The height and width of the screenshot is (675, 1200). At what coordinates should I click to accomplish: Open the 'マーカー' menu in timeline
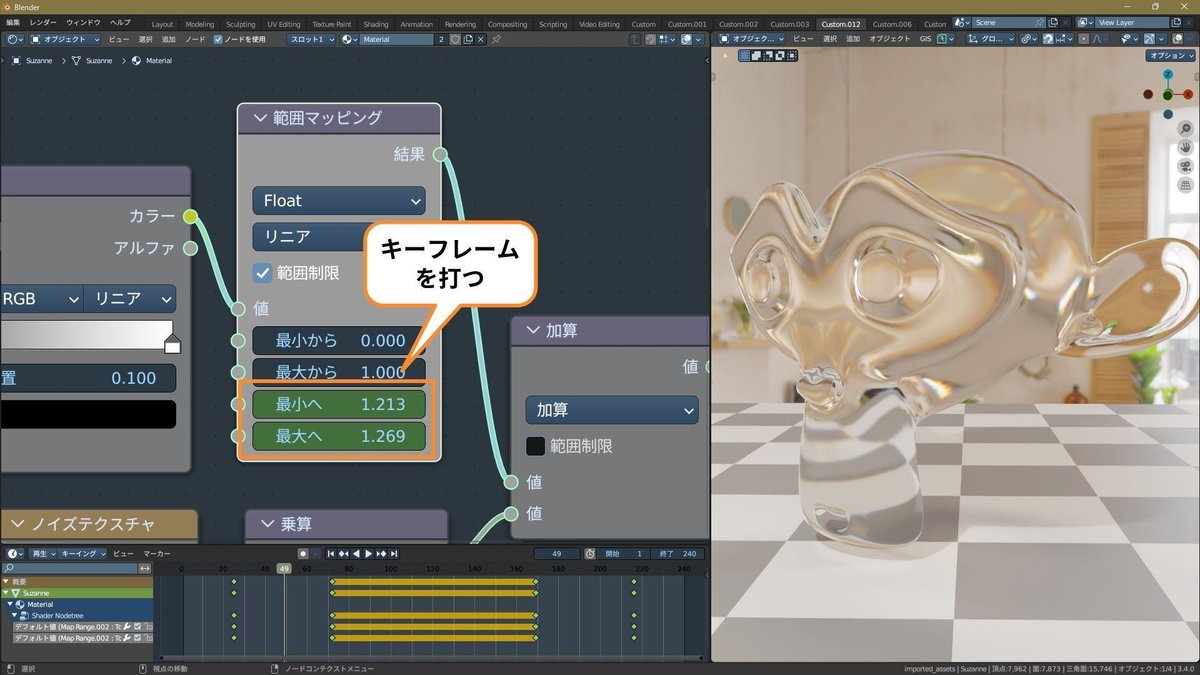pos(157,553)
